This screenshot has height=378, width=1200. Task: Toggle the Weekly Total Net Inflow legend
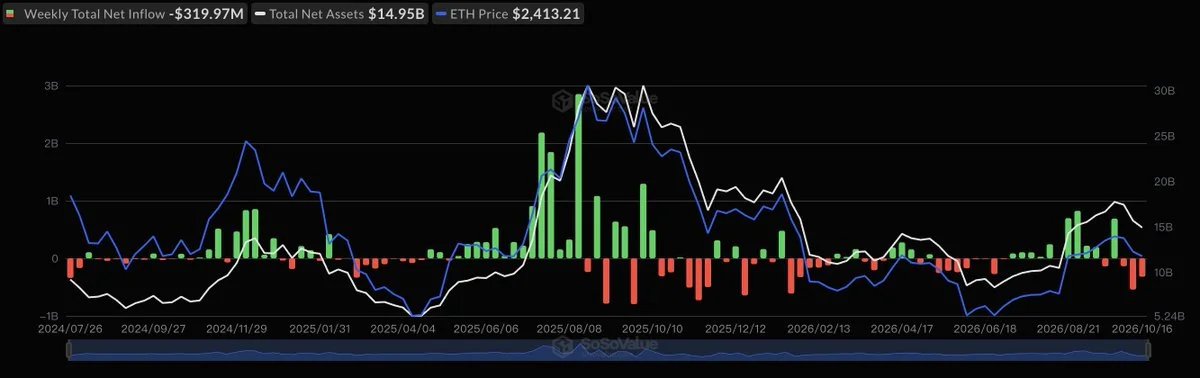[x=124, y=14]
